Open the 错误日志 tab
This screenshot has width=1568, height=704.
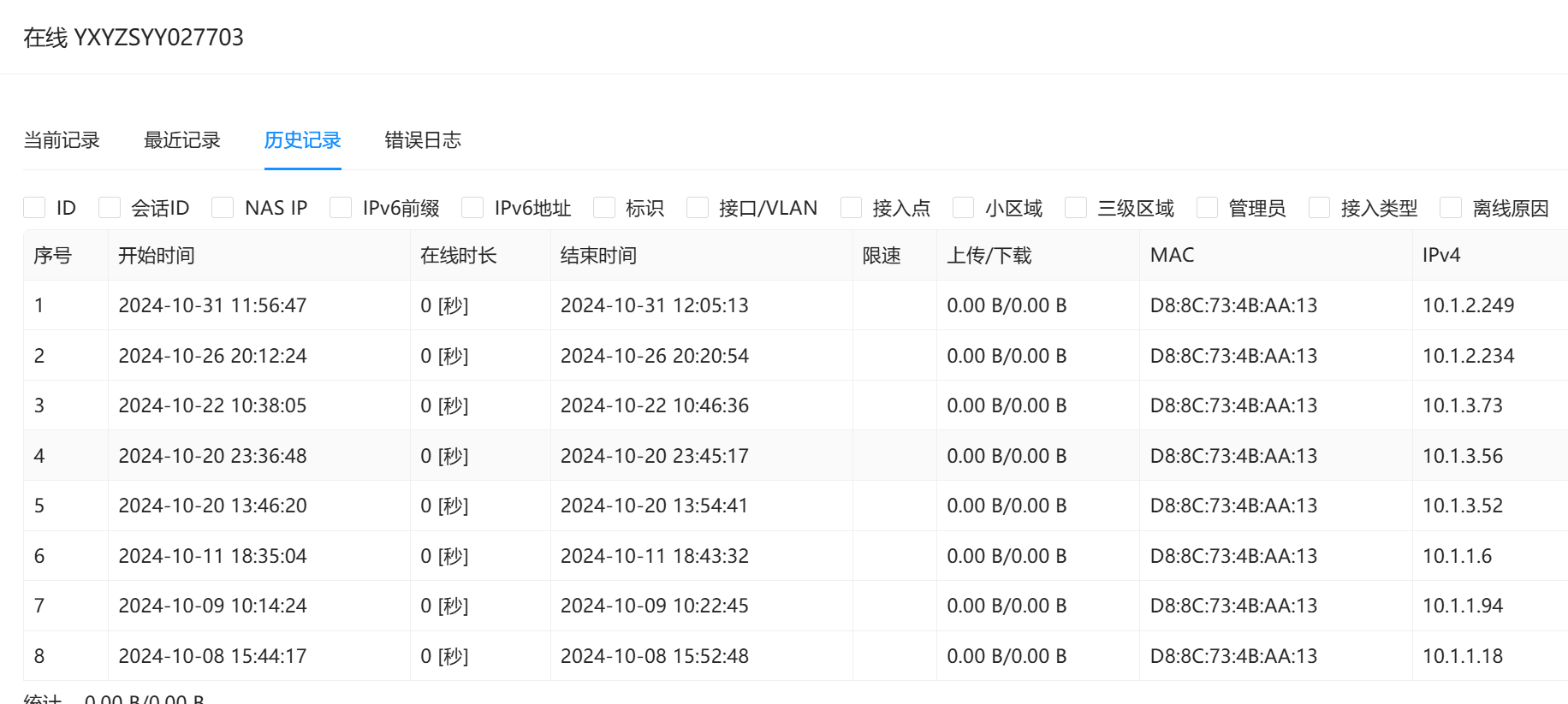click(423, 140)
